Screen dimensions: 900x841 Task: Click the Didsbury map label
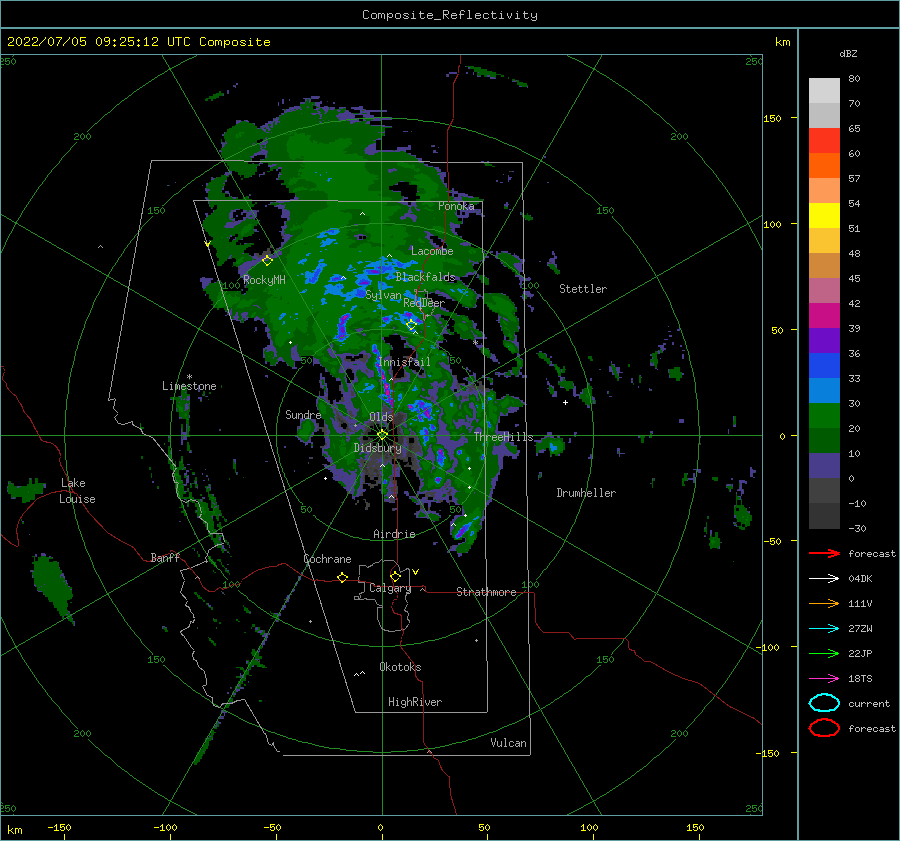click(377, 448)
